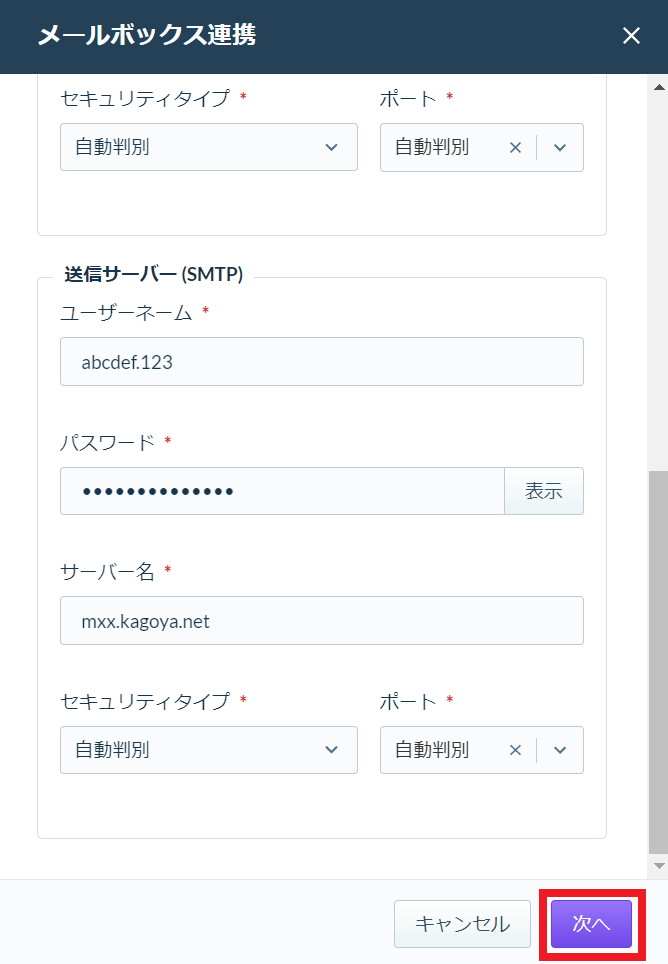Click the scrollbar up arrow
This screenshot has height=964, width=668.
tap(659, 87)
